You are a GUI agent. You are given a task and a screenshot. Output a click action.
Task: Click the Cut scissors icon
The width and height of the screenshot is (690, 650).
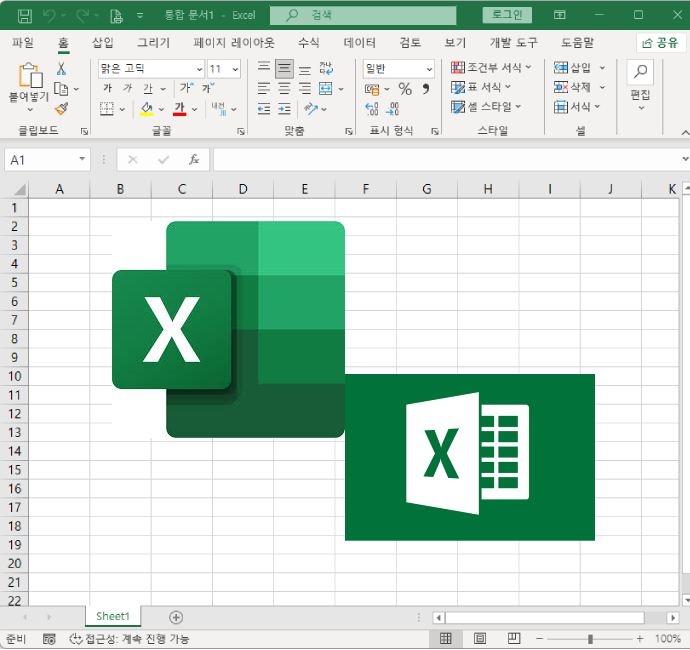pos(61,68)
